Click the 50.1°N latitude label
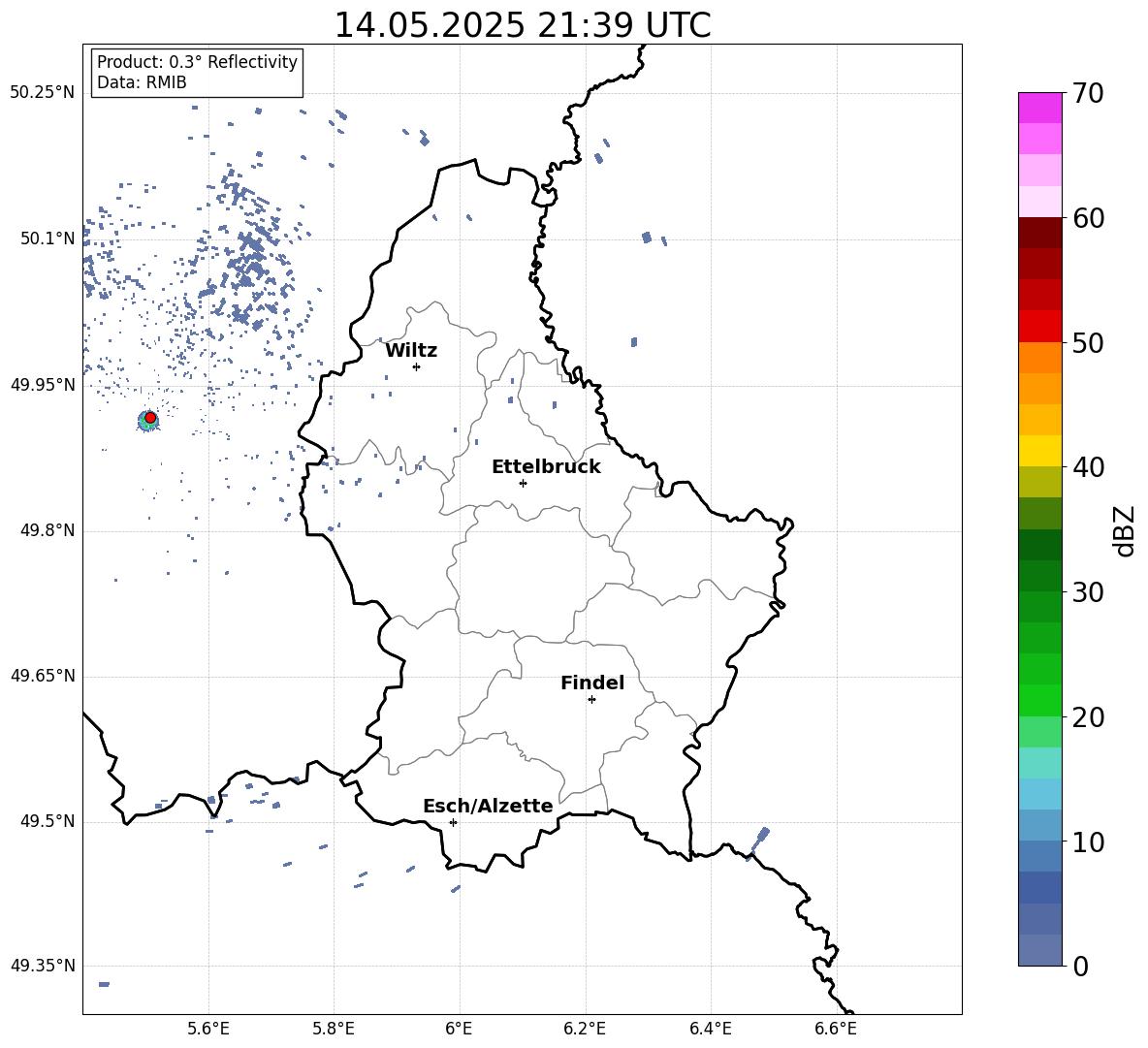 tap(48, 238)
